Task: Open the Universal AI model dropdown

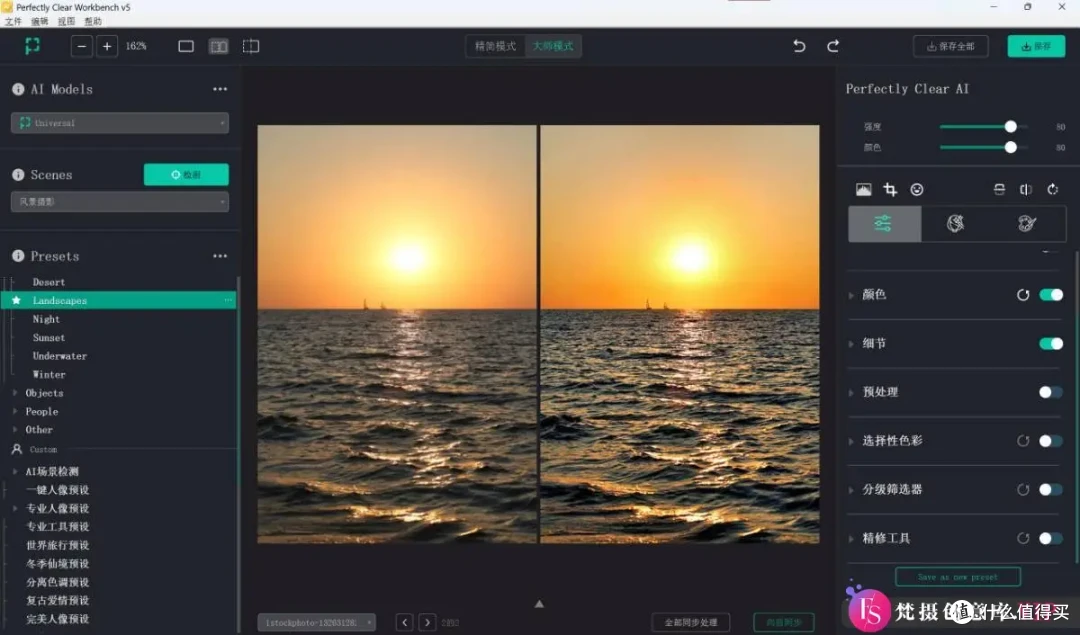Action: coord(120,123)
